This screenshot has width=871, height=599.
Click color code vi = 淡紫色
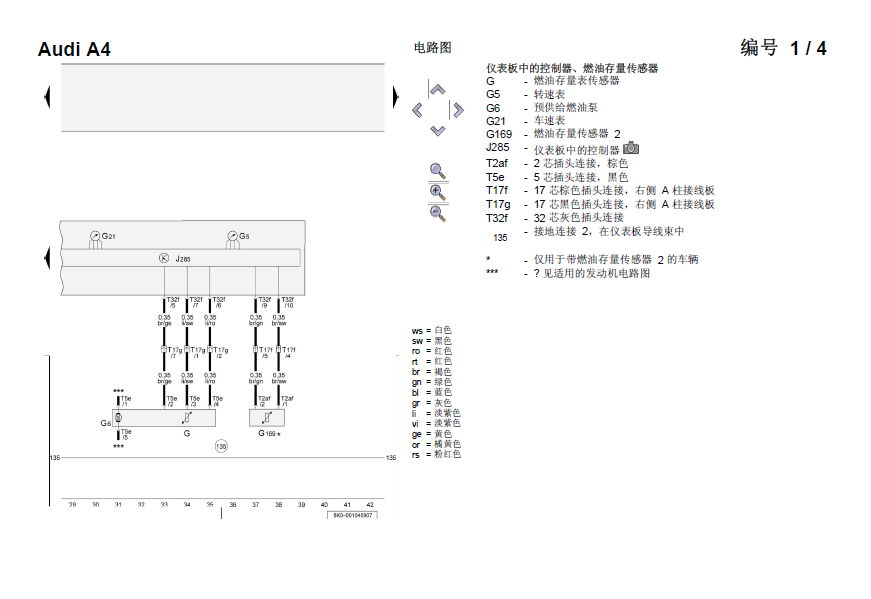[436, 423]
